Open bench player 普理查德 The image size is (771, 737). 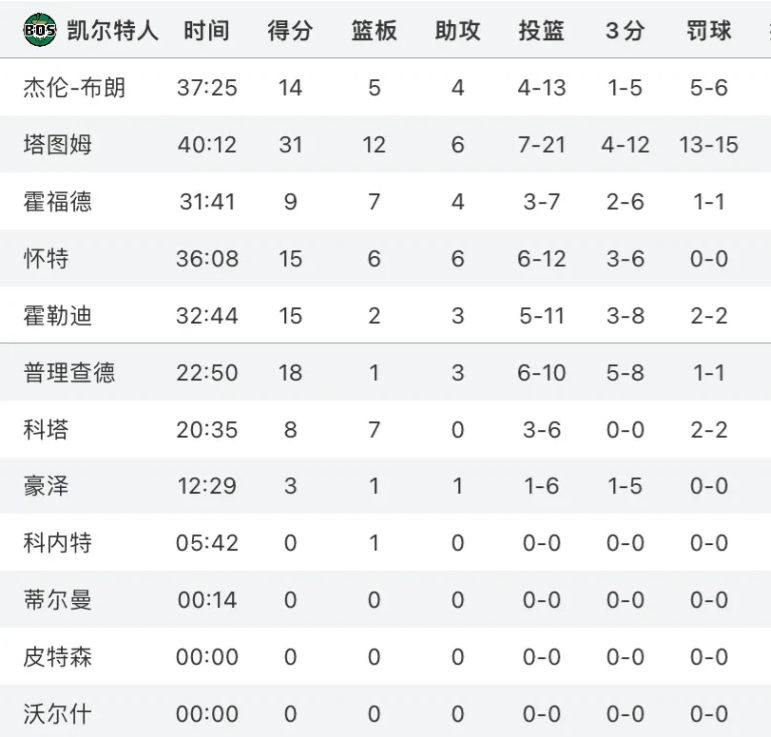69,373
